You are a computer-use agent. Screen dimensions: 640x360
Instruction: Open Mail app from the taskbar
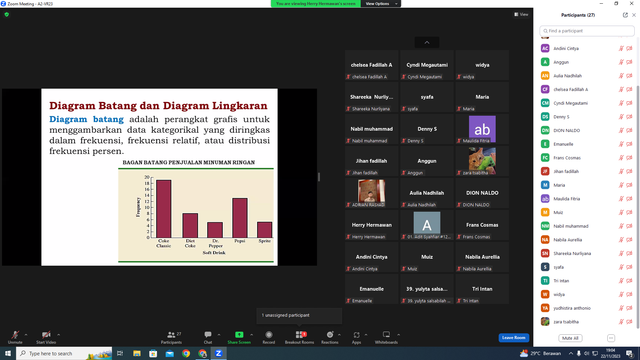pos(169,353)
